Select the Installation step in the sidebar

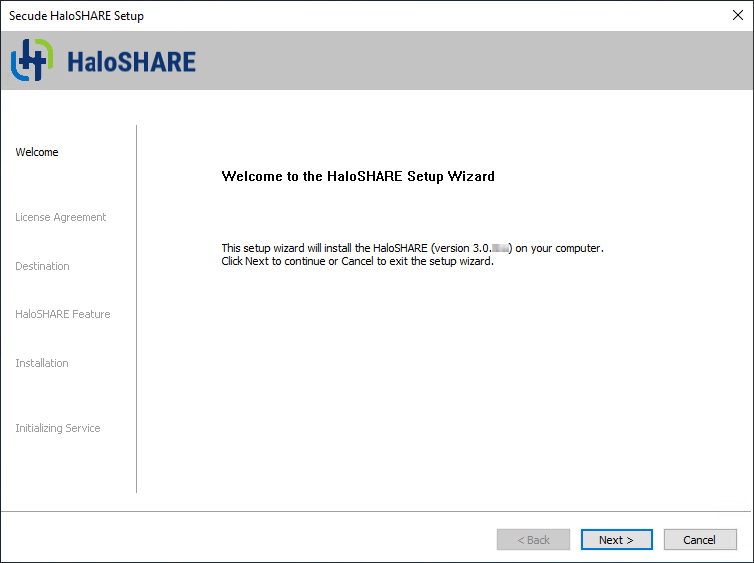(x=42, y=363)
